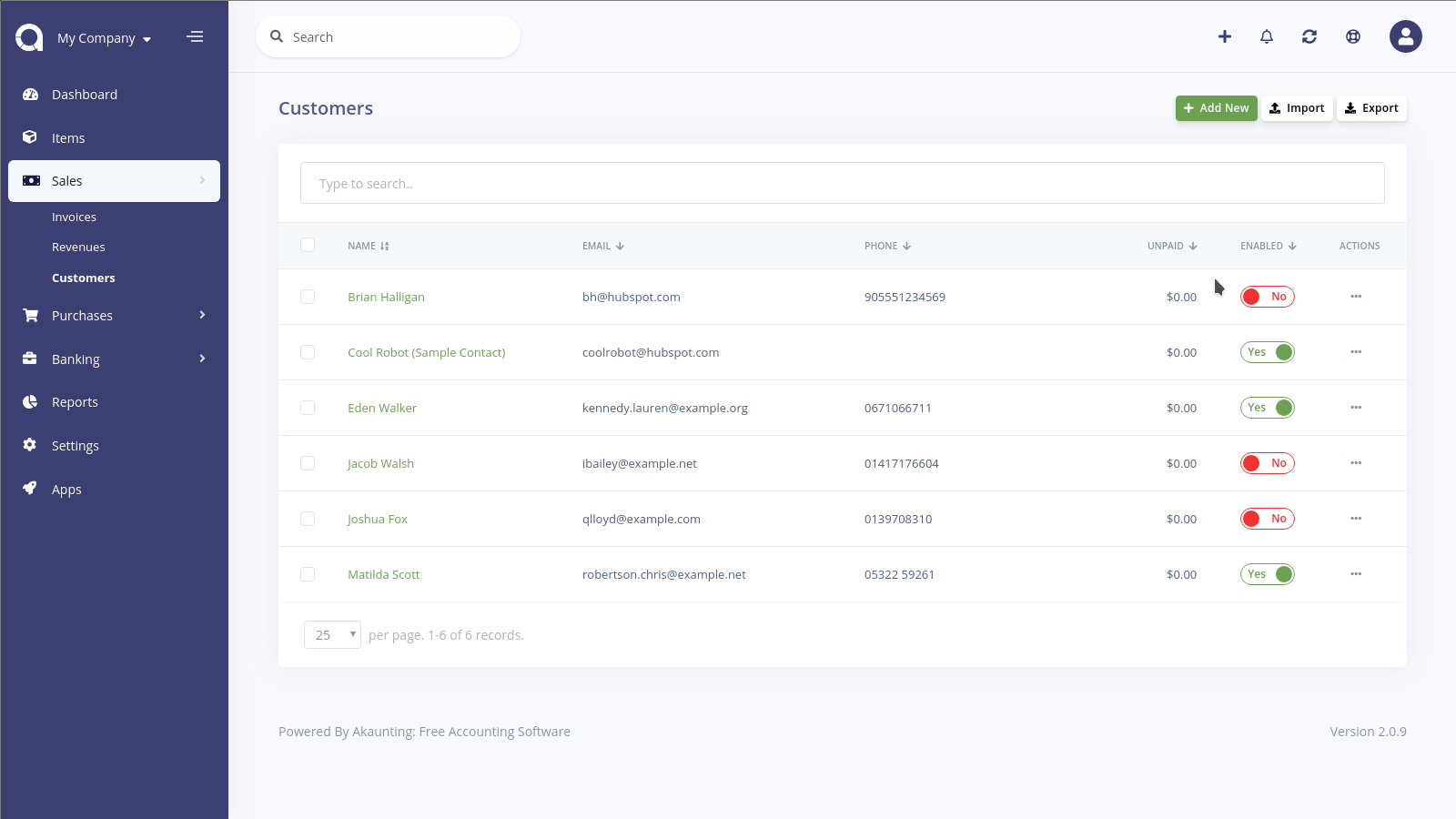Focus the 'Type to search..' field

click(x=842, y=183)
